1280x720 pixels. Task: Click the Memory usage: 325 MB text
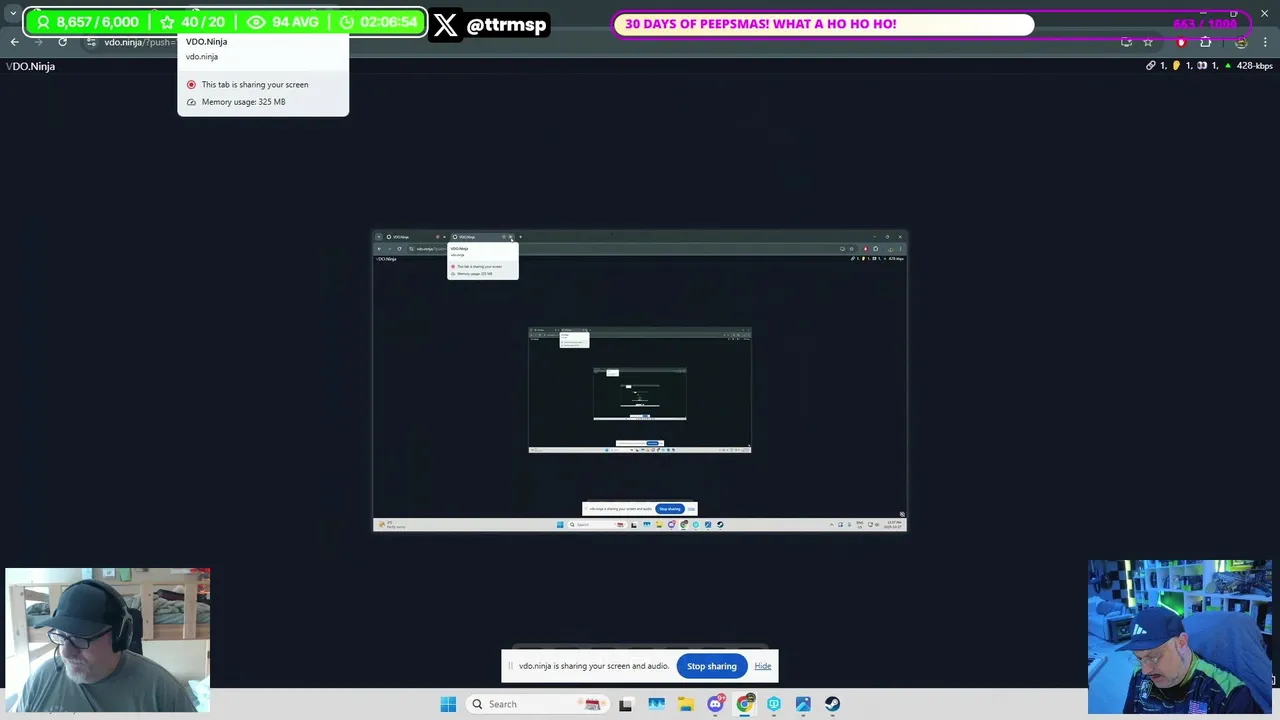[243, 102]
